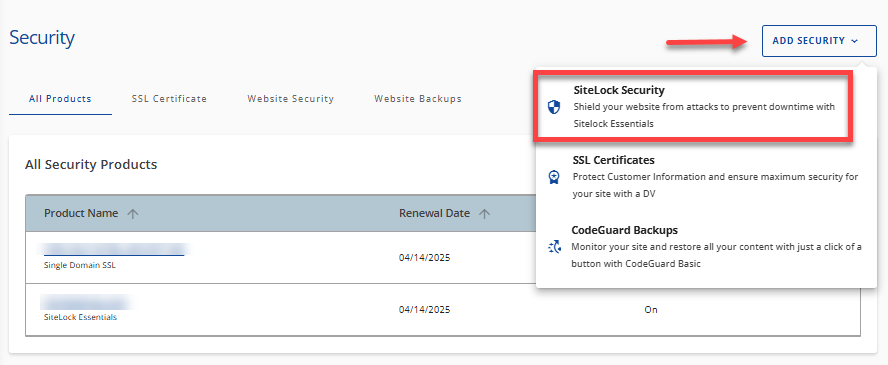The width and height of the screenshot is (888, 365).
Task: Switch to the Website Backups tab
Action: click(x=418, y=98)
